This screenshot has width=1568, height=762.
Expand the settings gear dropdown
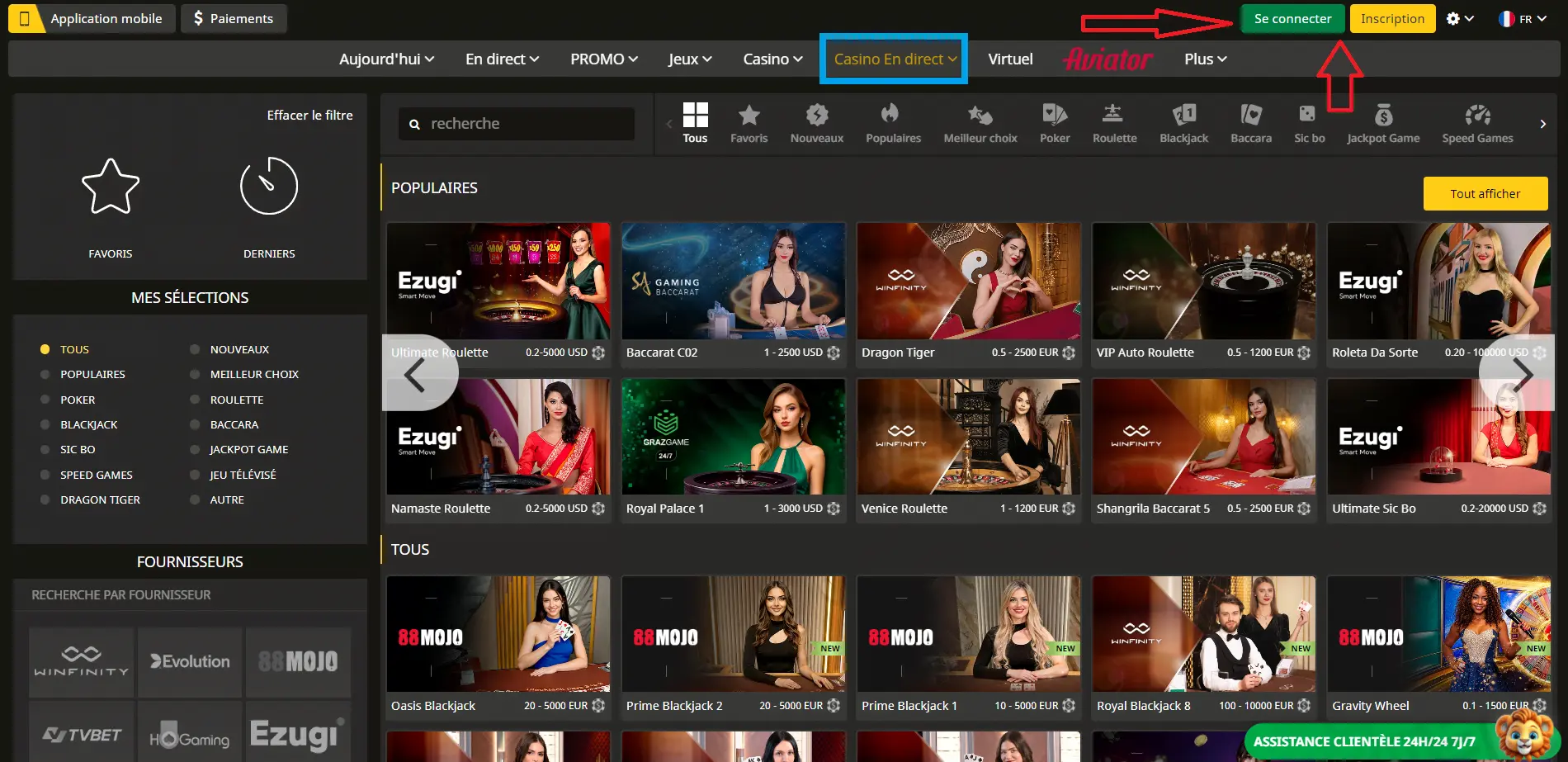pyautogui.click(x=1459, y=19)
